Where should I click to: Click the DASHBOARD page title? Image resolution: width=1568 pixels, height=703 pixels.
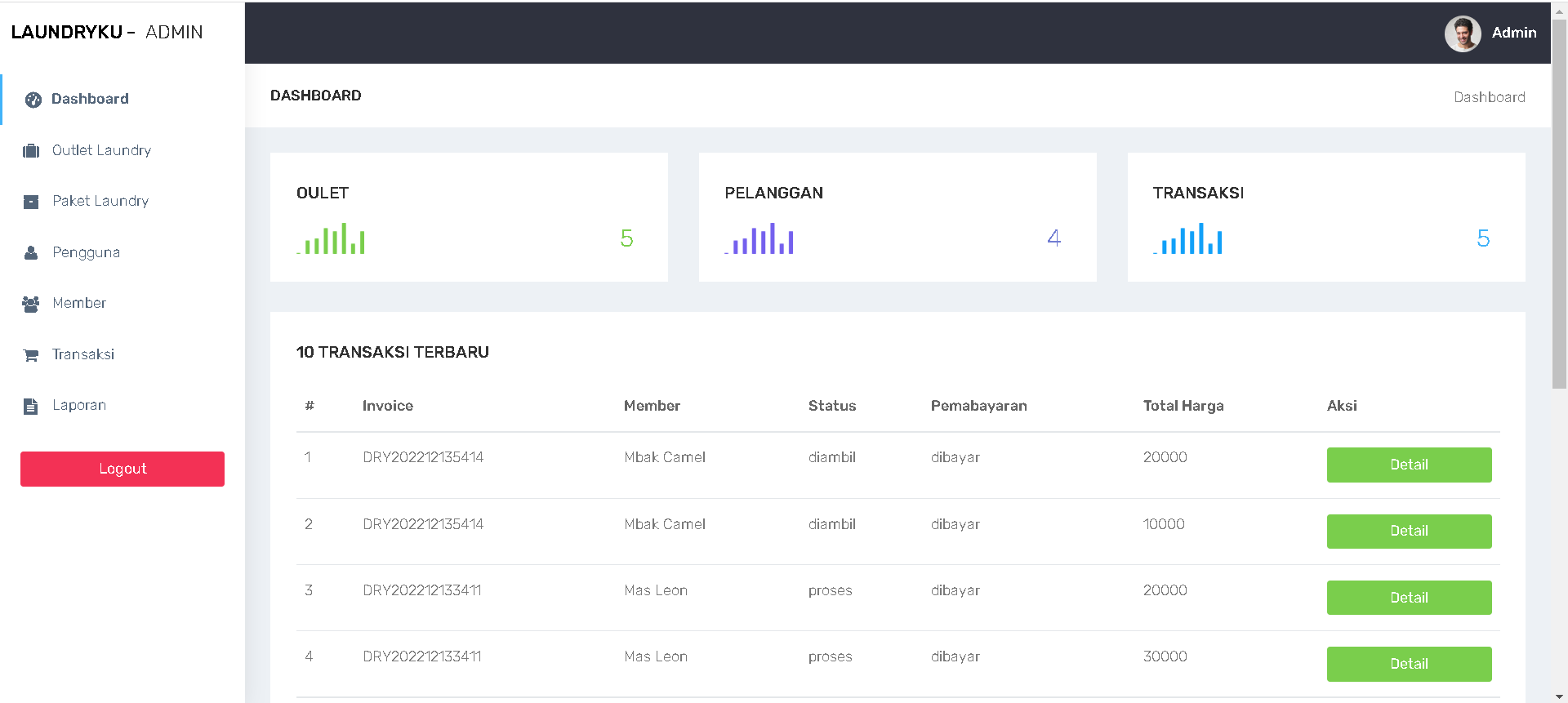(x=316, y=96)
